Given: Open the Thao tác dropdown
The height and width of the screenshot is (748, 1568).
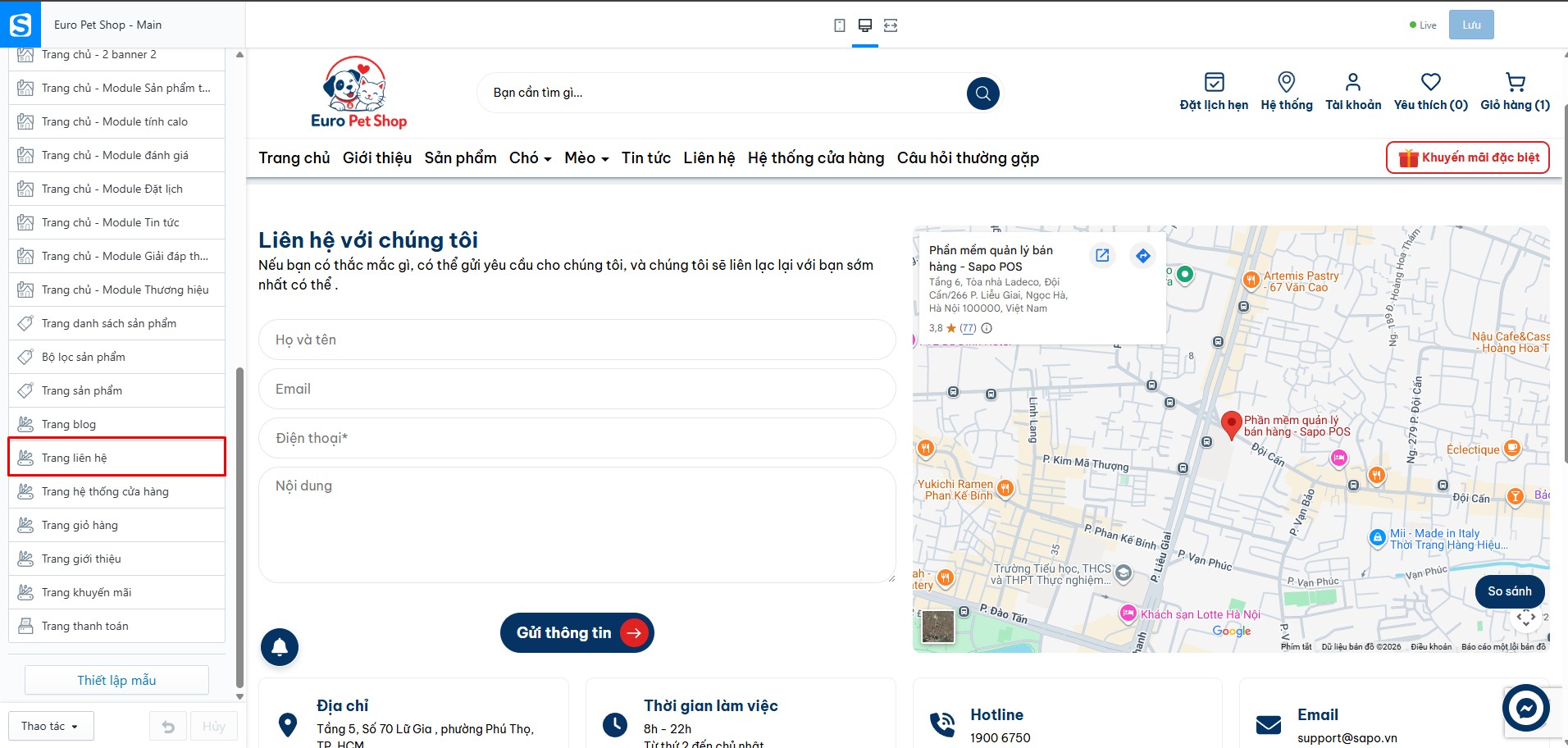Looking at the screenshot, I should click(51, 726).
